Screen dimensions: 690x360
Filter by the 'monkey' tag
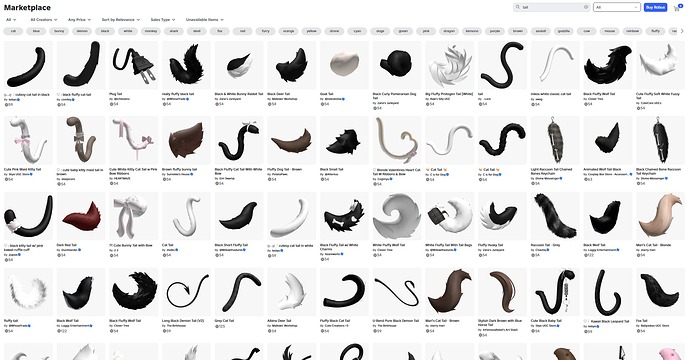(151, 31)
